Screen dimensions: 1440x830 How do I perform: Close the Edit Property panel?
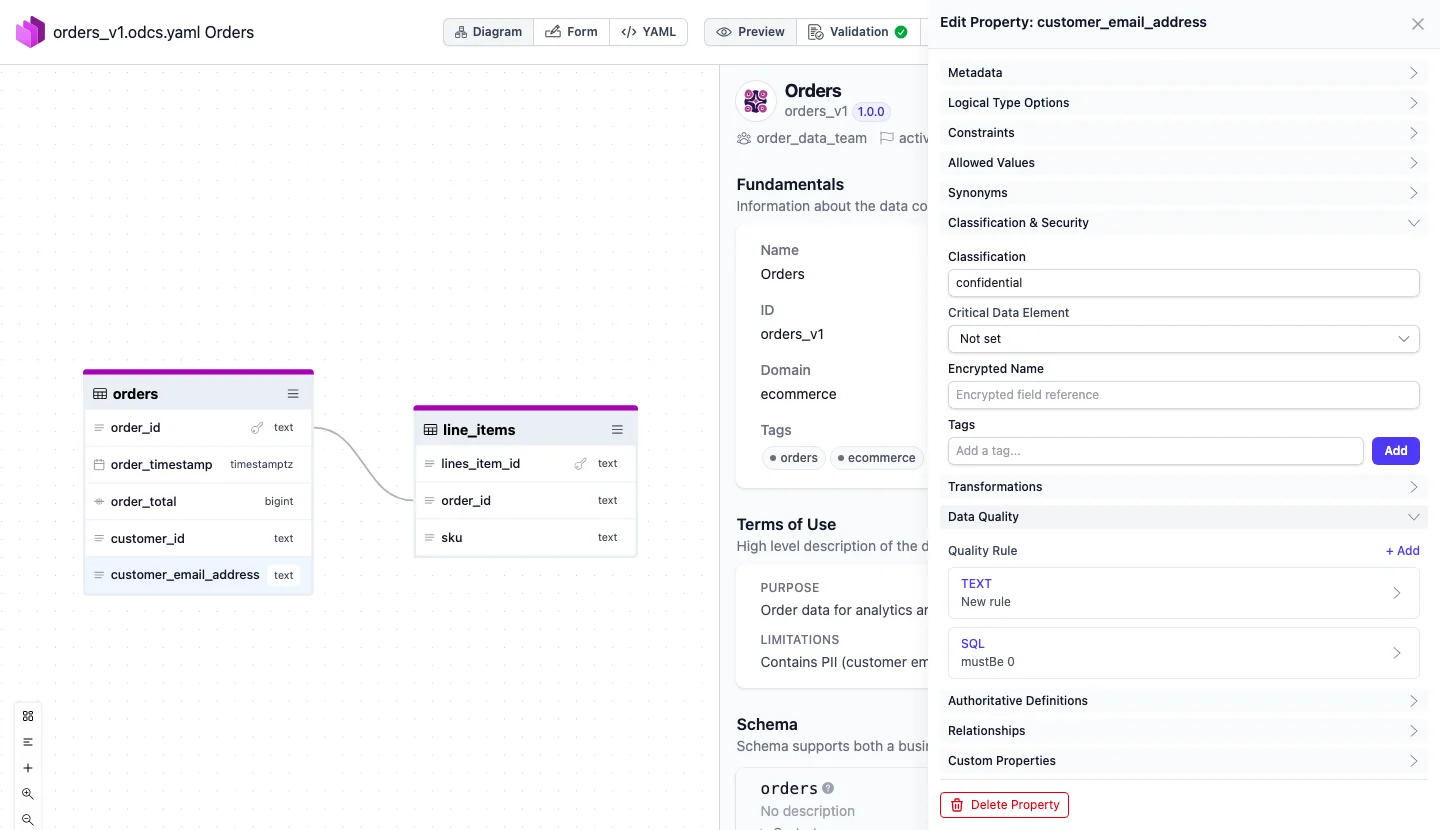click(x=1418, y=24)
